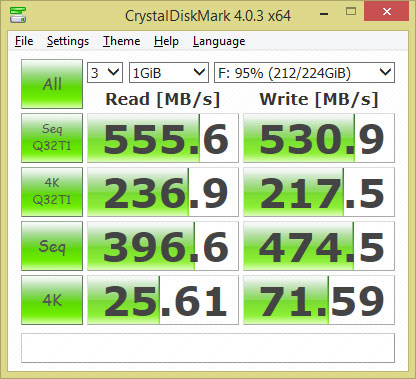Open the test size dropdown showing 1GiB

point(169,72)
